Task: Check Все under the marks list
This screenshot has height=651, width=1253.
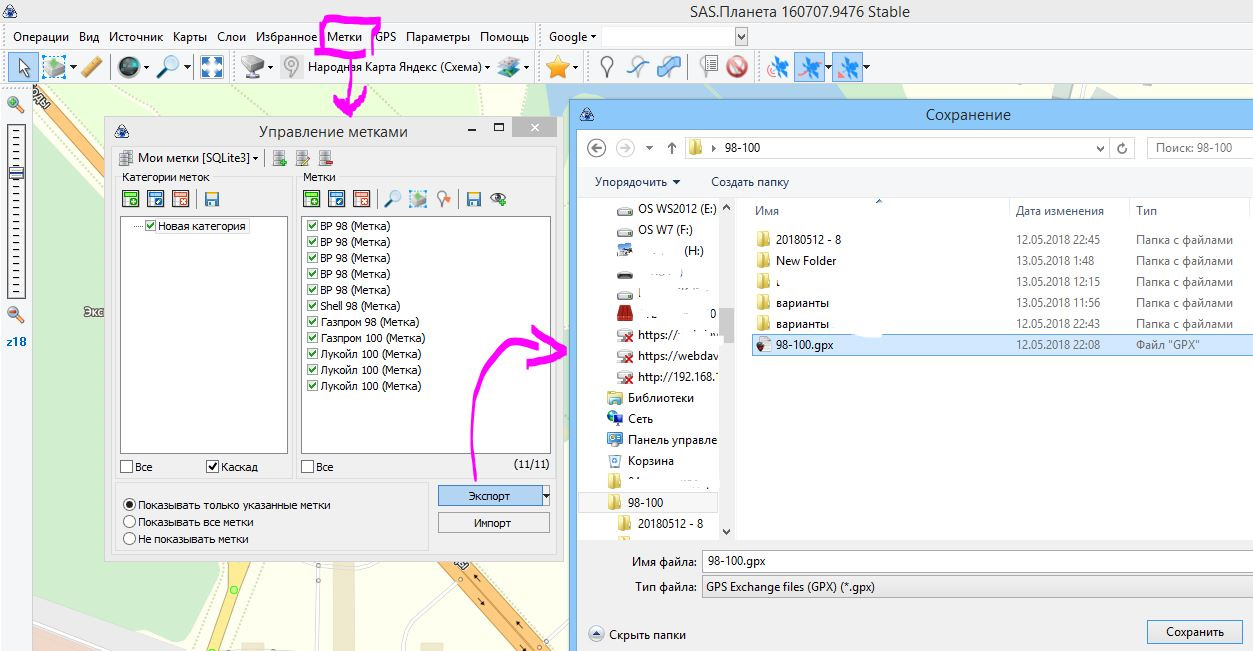Action: tap(308, 466)
